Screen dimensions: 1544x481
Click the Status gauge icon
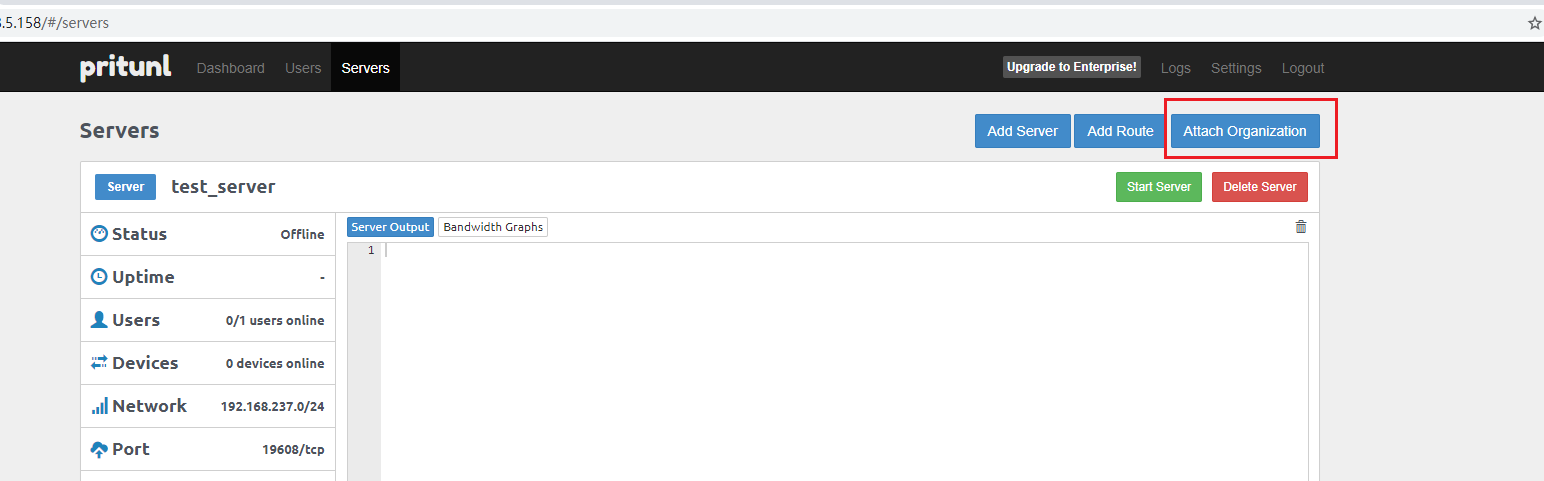[x=99, y=234]
